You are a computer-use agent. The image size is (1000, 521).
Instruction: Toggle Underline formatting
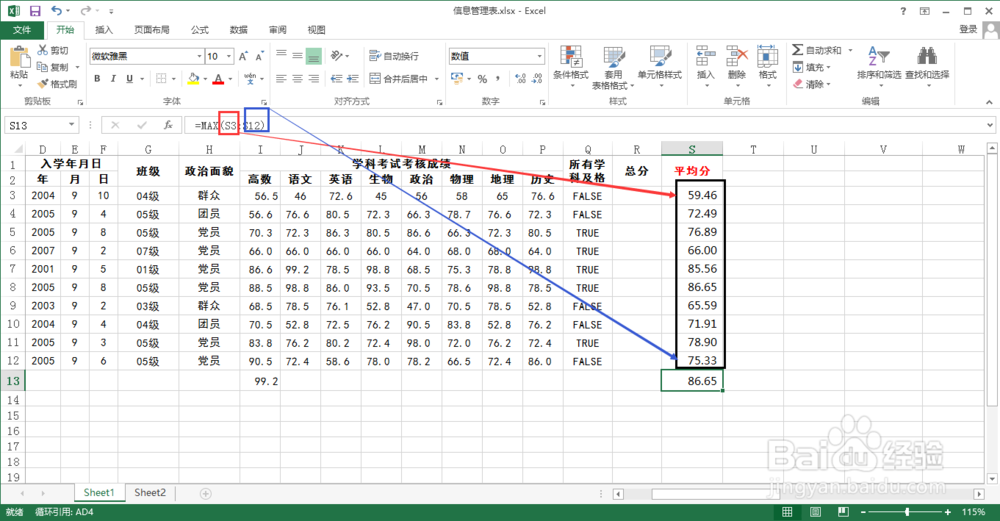(x=129, y=78)
